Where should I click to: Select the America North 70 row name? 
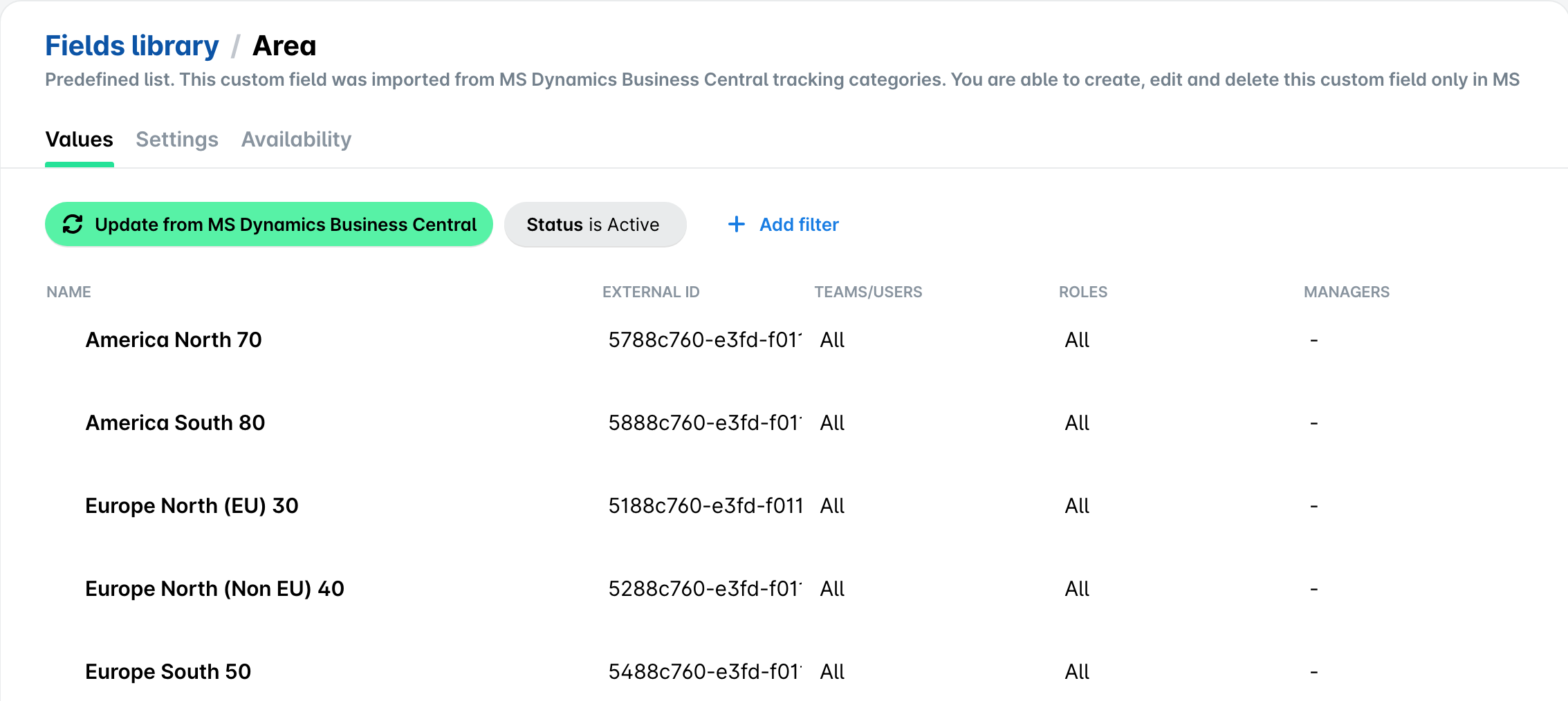[174, 339]
